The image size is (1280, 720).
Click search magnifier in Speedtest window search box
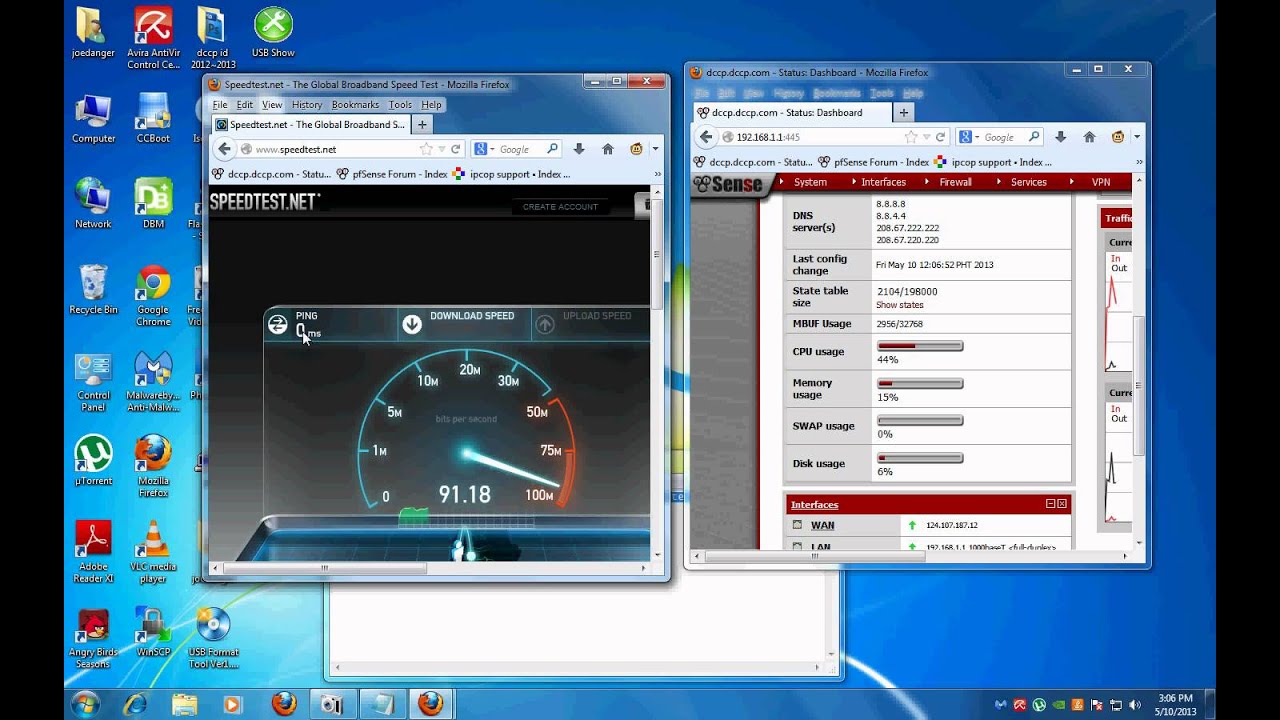coord(552,149)
